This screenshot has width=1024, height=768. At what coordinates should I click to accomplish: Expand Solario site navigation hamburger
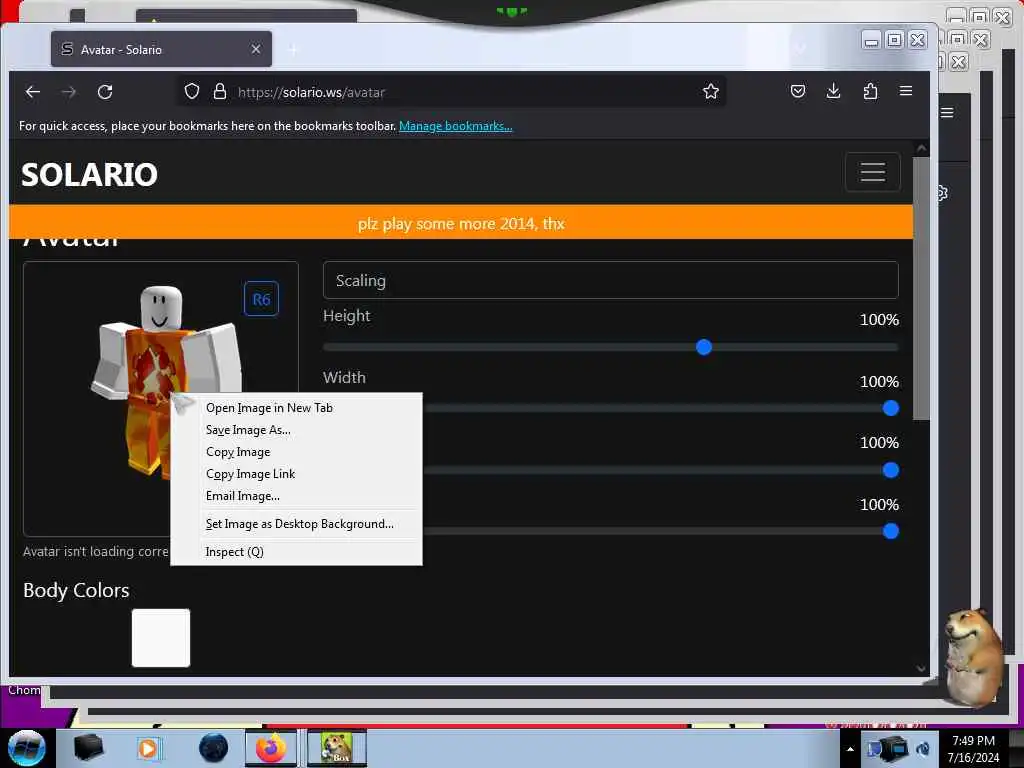[872, 172]
